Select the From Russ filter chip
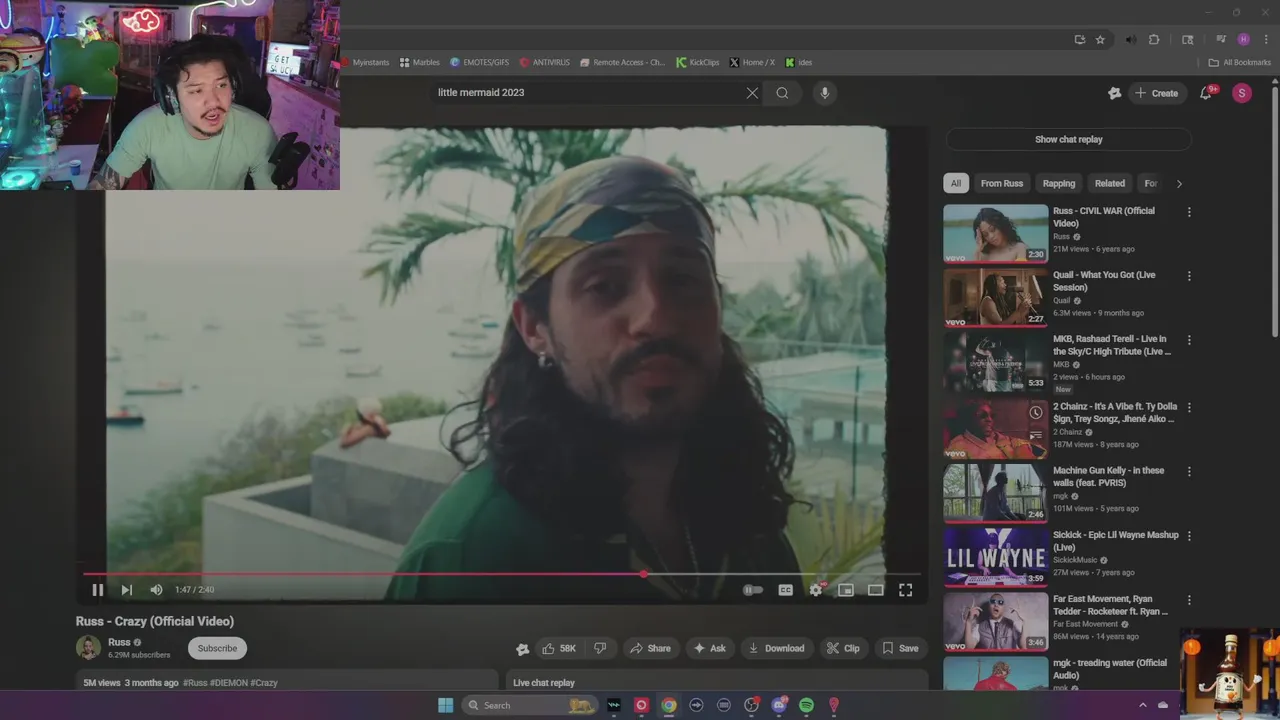1280x720 pixels. (1001, 183)
